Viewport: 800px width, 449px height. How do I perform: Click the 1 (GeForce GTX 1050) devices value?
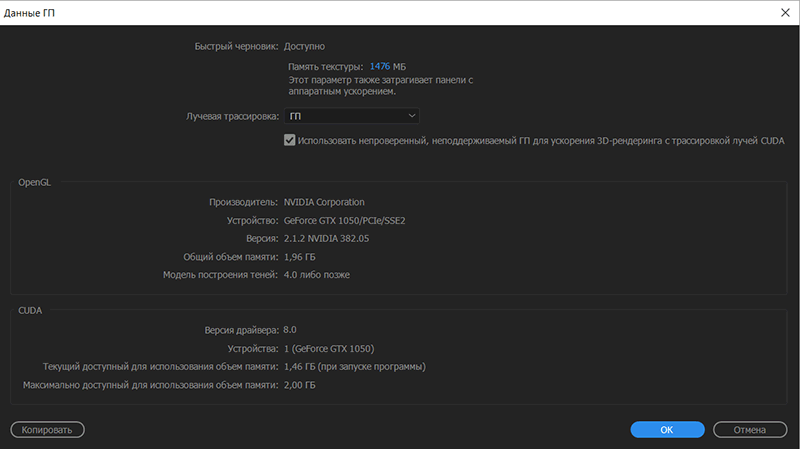tap(329, 348)
